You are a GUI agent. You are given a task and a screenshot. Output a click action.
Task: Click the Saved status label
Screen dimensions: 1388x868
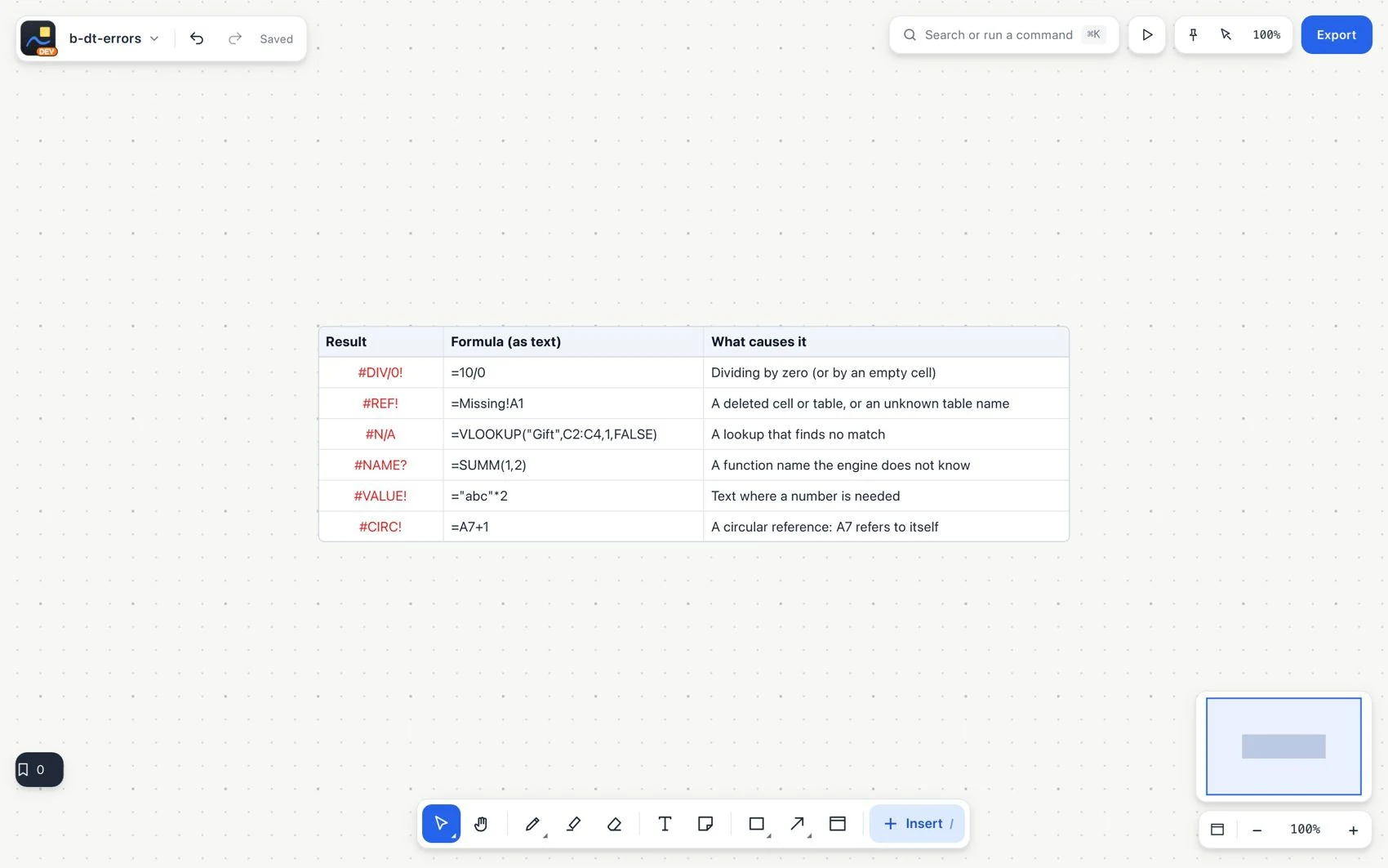coord(276,38)
